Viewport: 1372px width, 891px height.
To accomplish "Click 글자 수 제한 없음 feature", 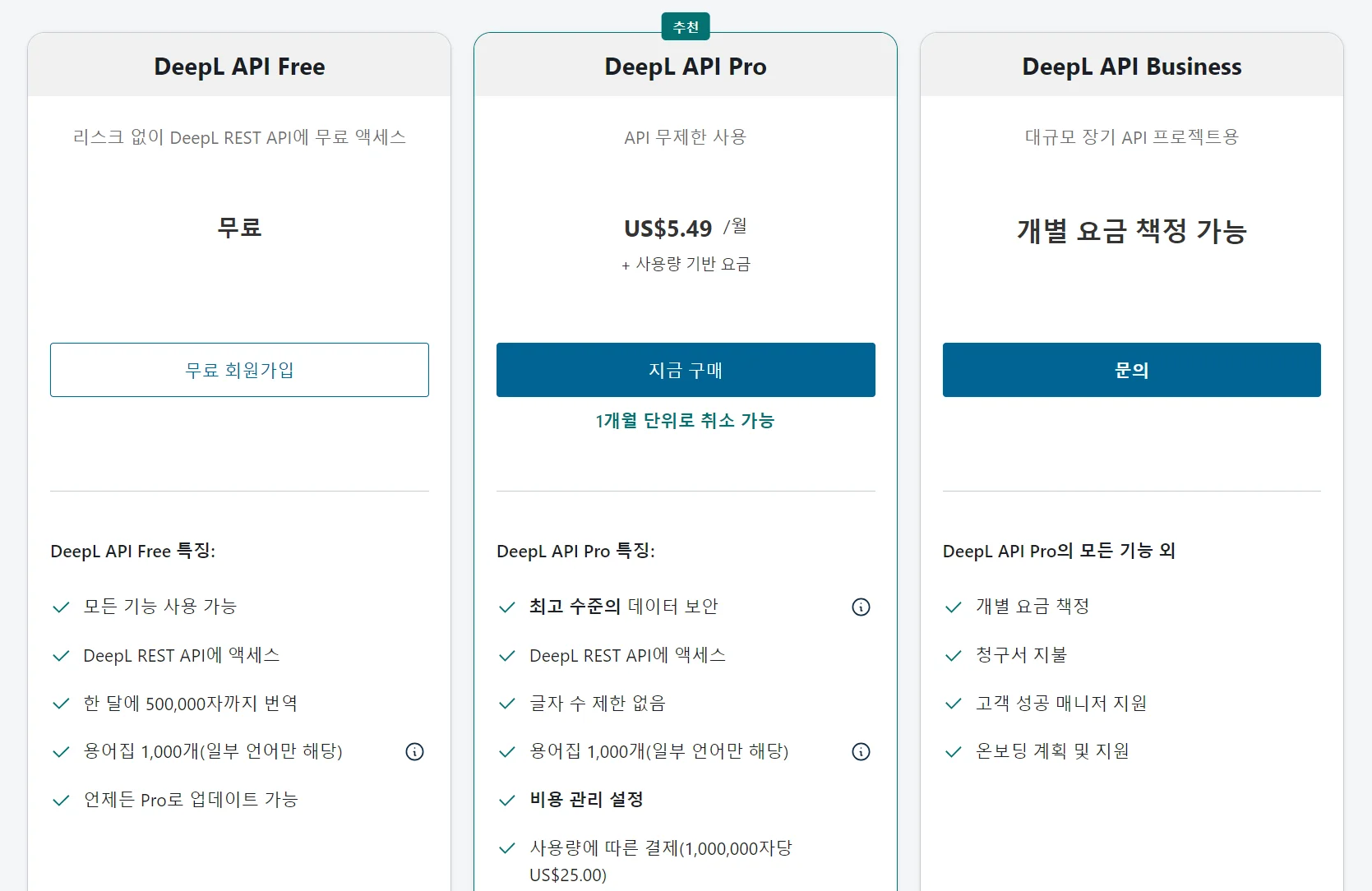I will [x=598, y=704].
